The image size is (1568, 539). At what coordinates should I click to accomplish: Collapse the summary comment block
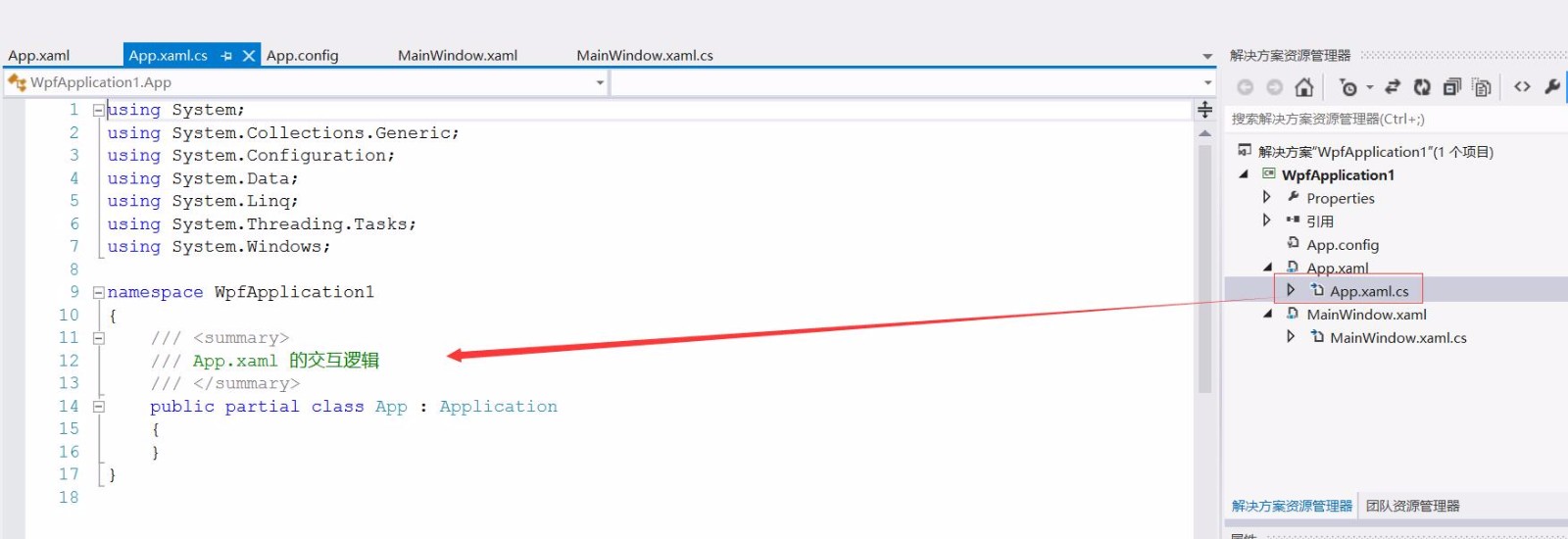tap(98, 338)
